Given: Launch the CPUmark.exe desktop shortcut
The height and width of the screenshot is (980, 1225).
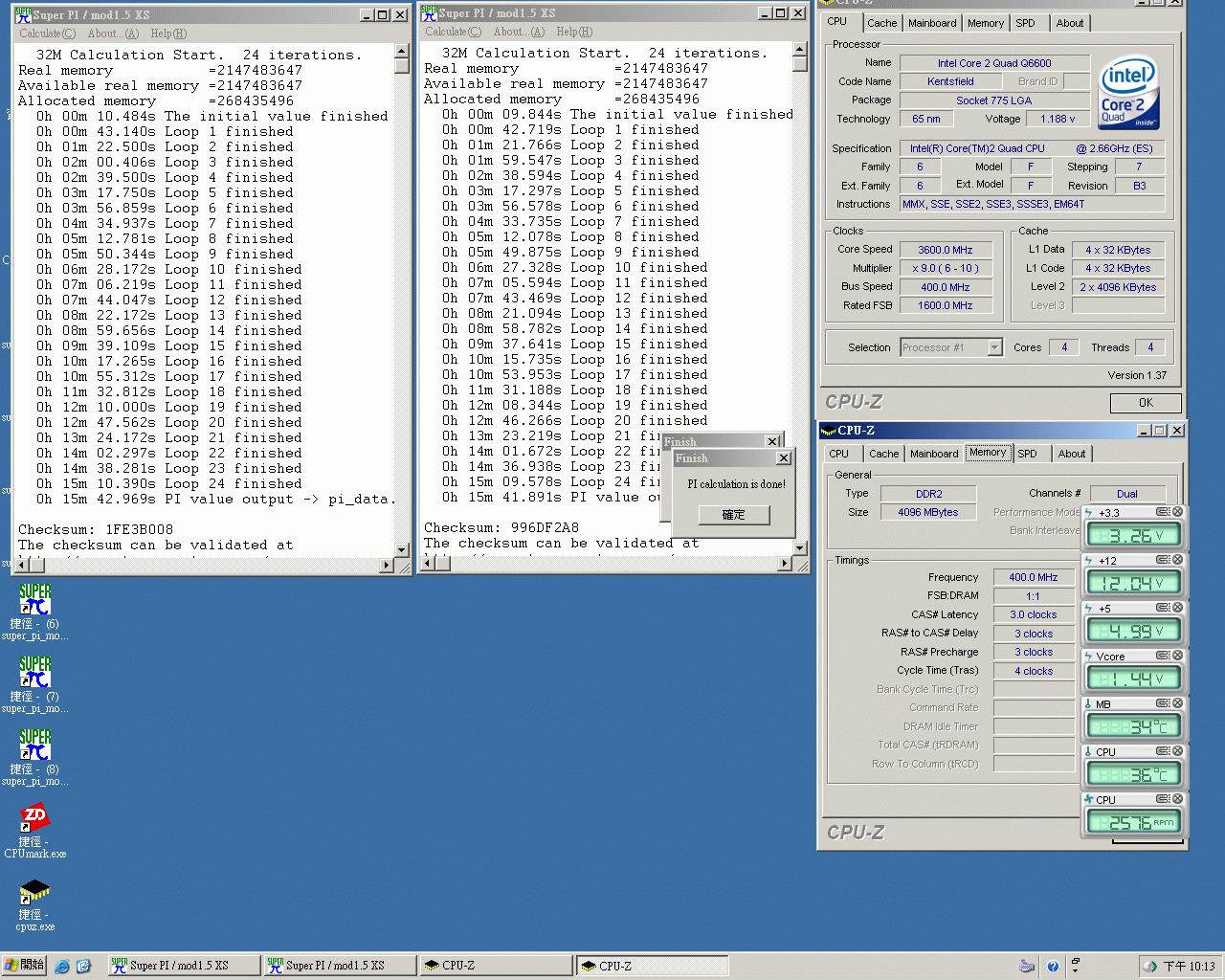Looking at the screenshot, I should click(x=35, y=829).
